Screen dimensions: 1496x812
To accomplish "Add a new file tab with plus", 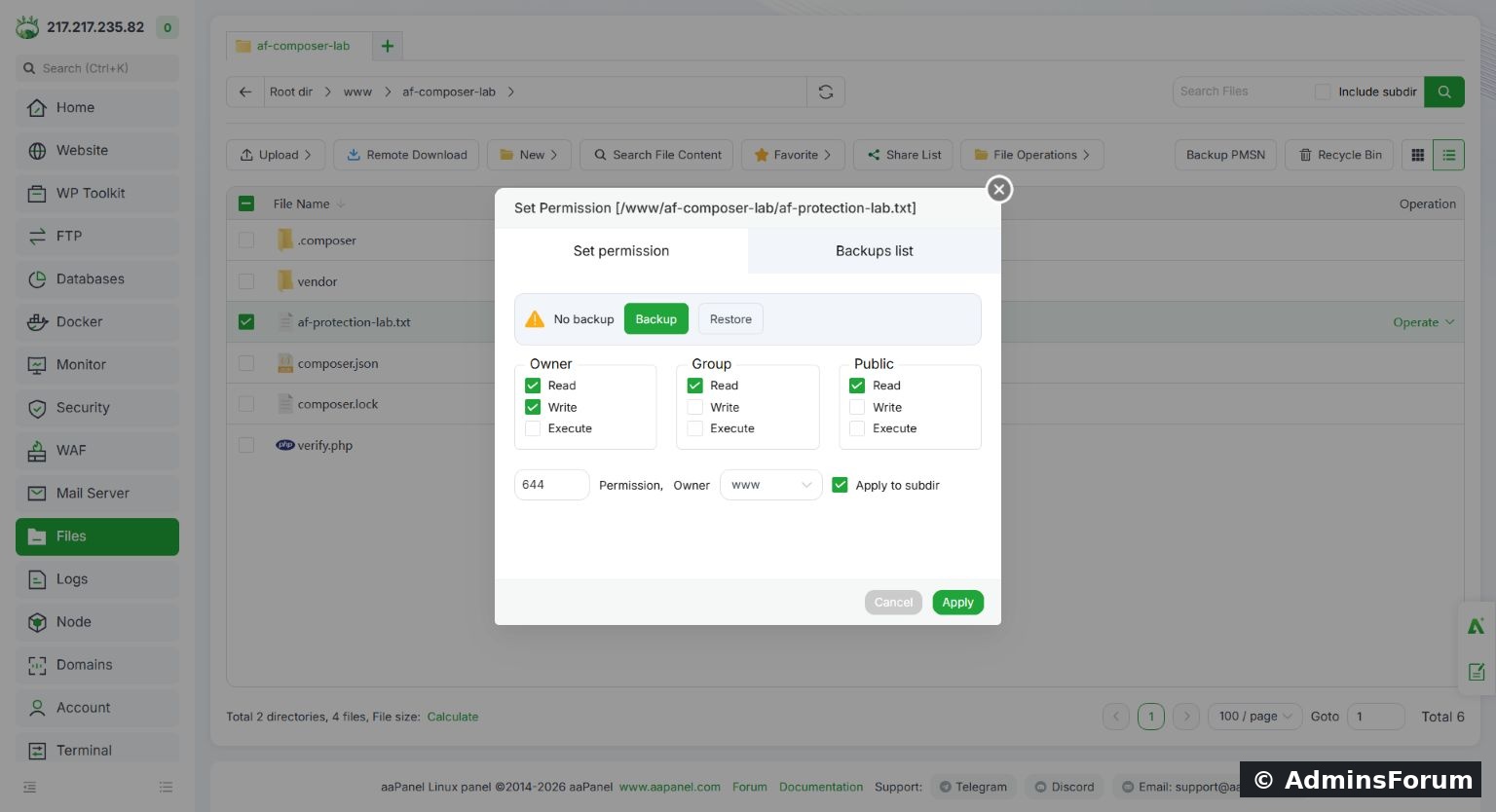I will click(387, 46).
